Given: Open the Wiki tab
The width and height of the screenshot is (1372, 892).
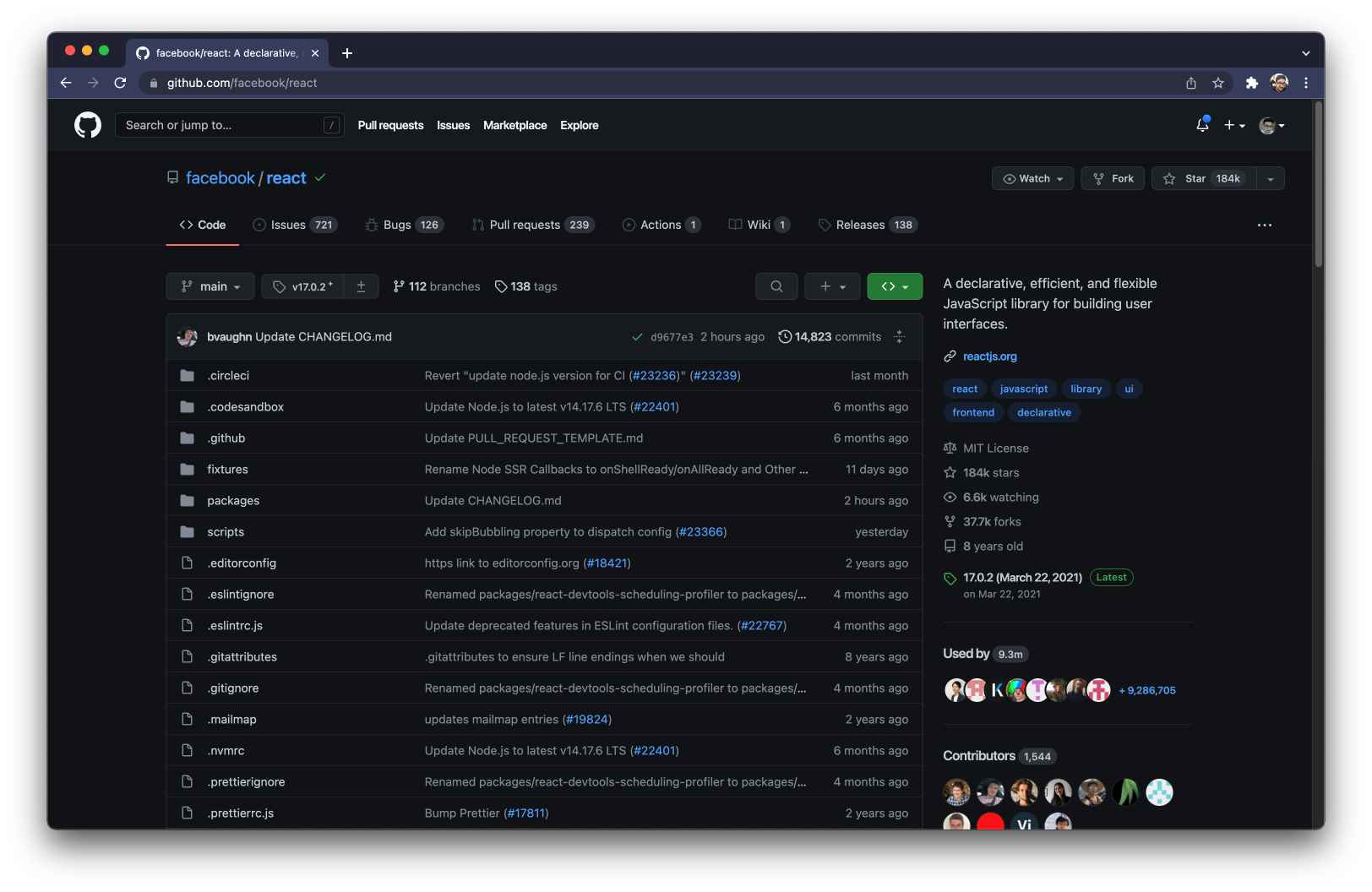Looking at the screenshot, I should [x=759, y=225].
